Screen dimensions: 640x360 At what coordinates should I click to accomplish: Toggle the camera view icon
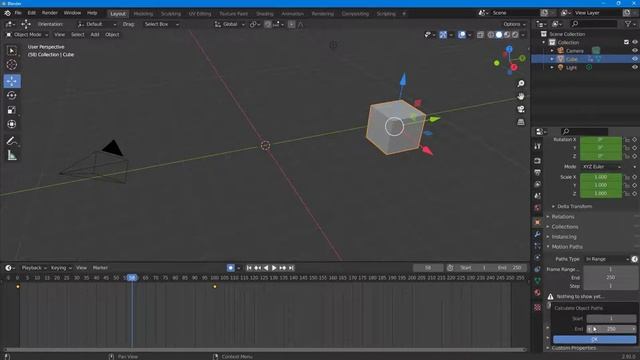click(x=521, y=109)
